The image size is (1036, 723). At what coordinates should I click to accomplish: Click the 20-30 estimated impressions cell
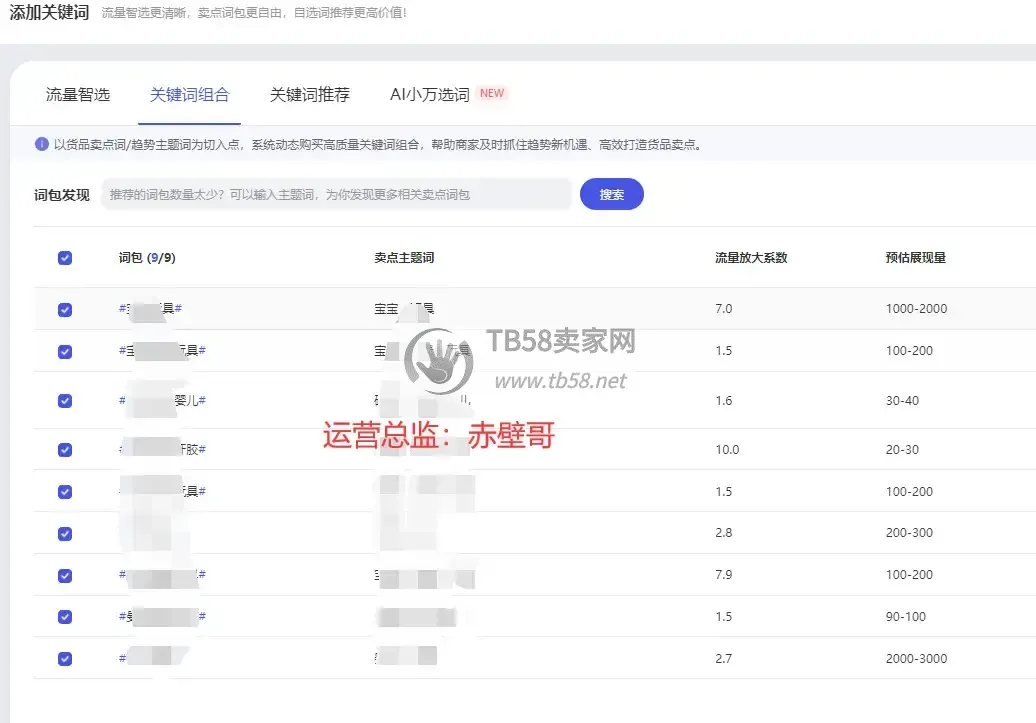[x=902, y=449]
